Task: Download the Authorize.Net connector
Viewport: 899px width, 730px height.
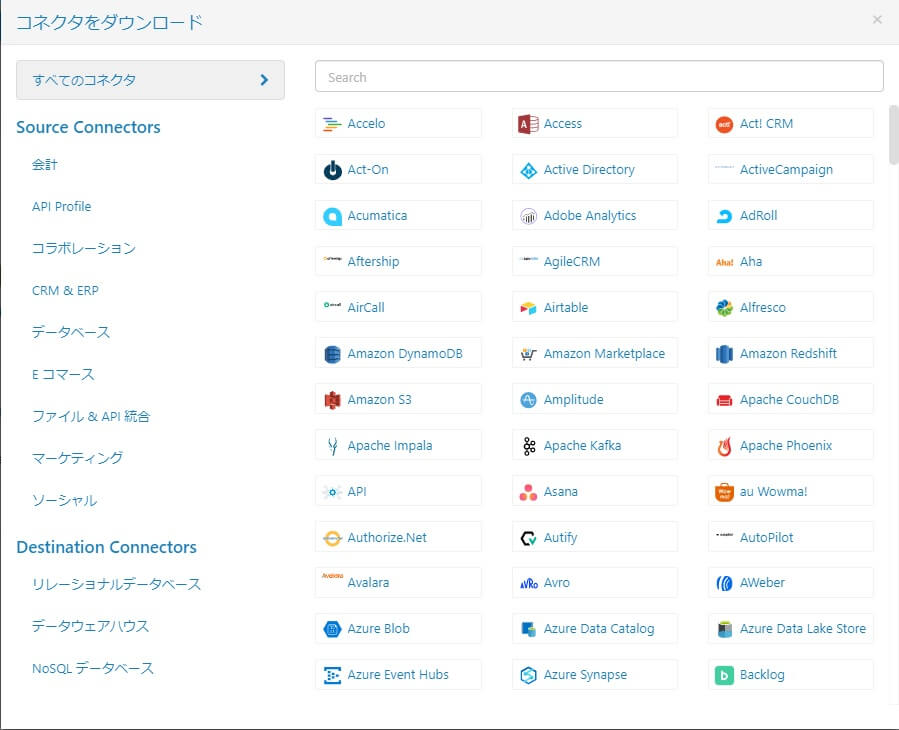Action: click(398, 537)
